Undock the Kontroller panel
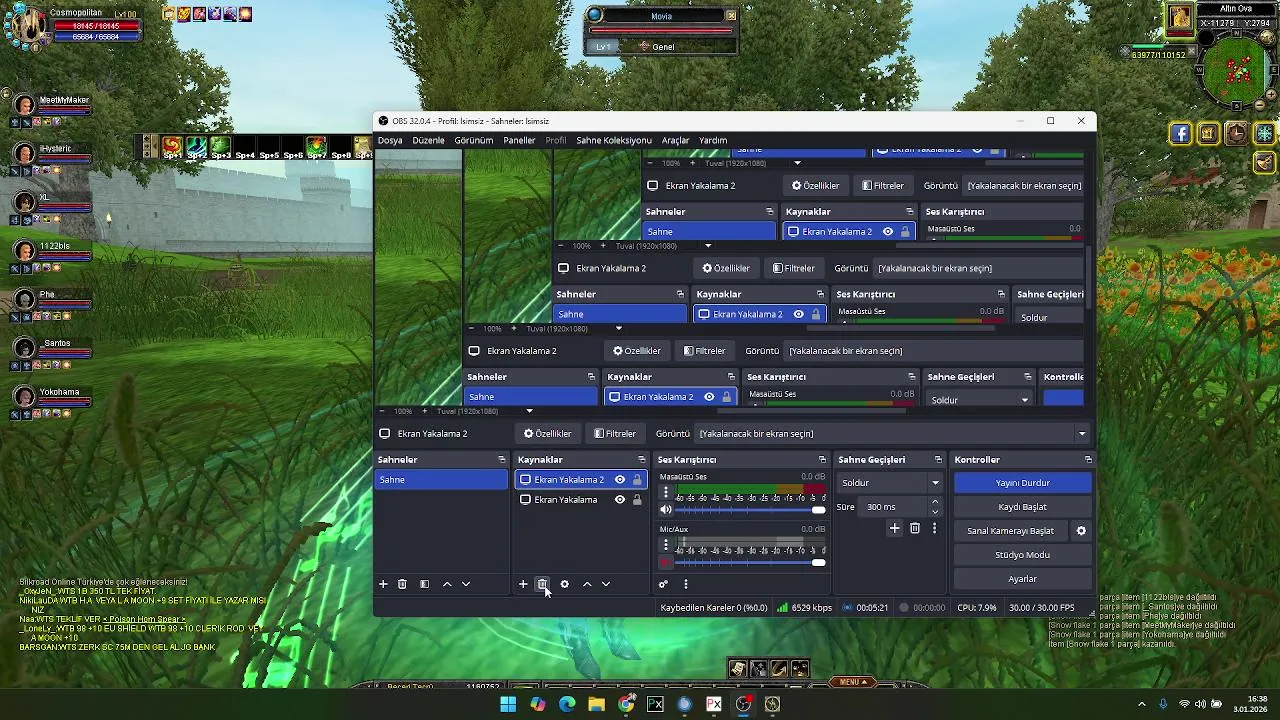The height and width of the screenshot is (720, 1280). [1088, 460]
